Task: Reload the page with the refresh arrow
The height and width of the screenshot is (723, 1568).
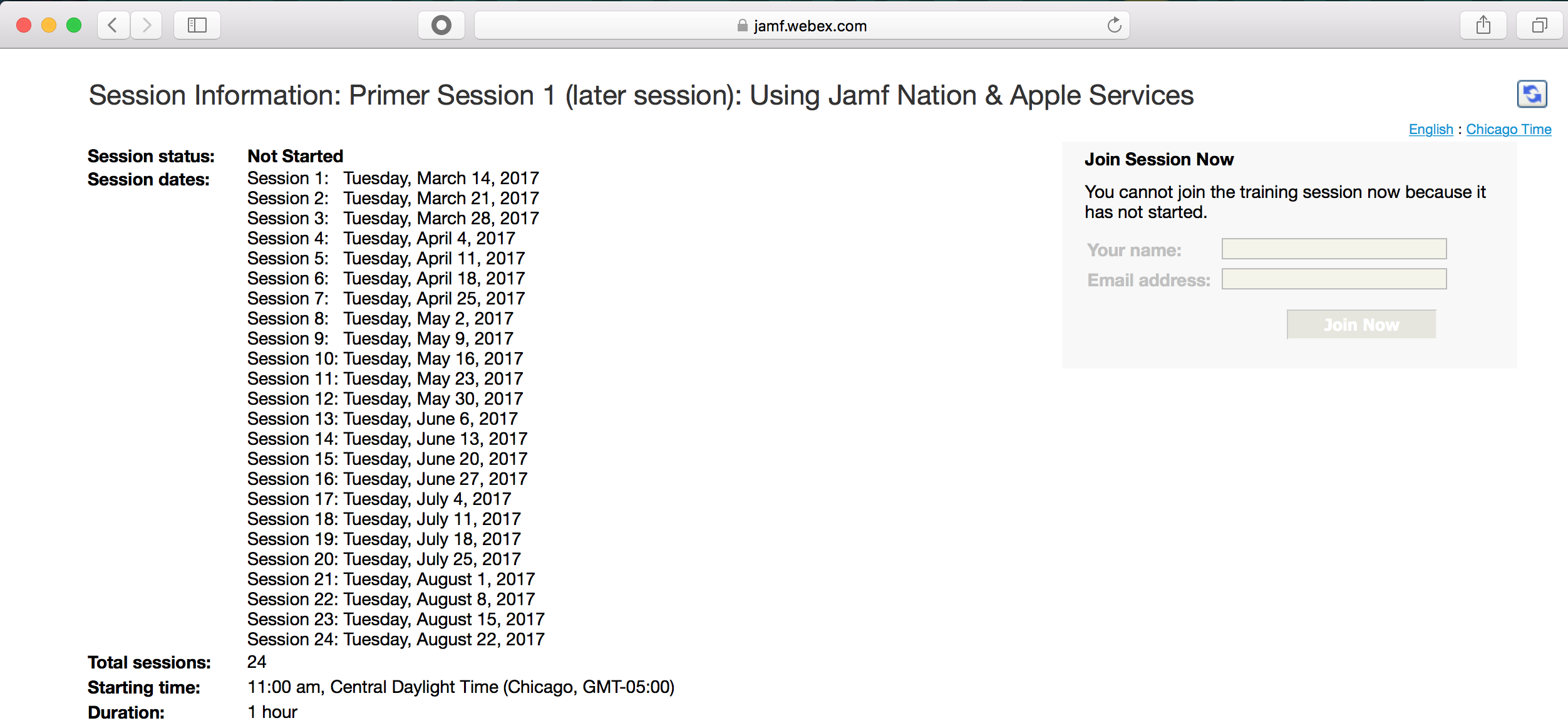Action: 1114,25
